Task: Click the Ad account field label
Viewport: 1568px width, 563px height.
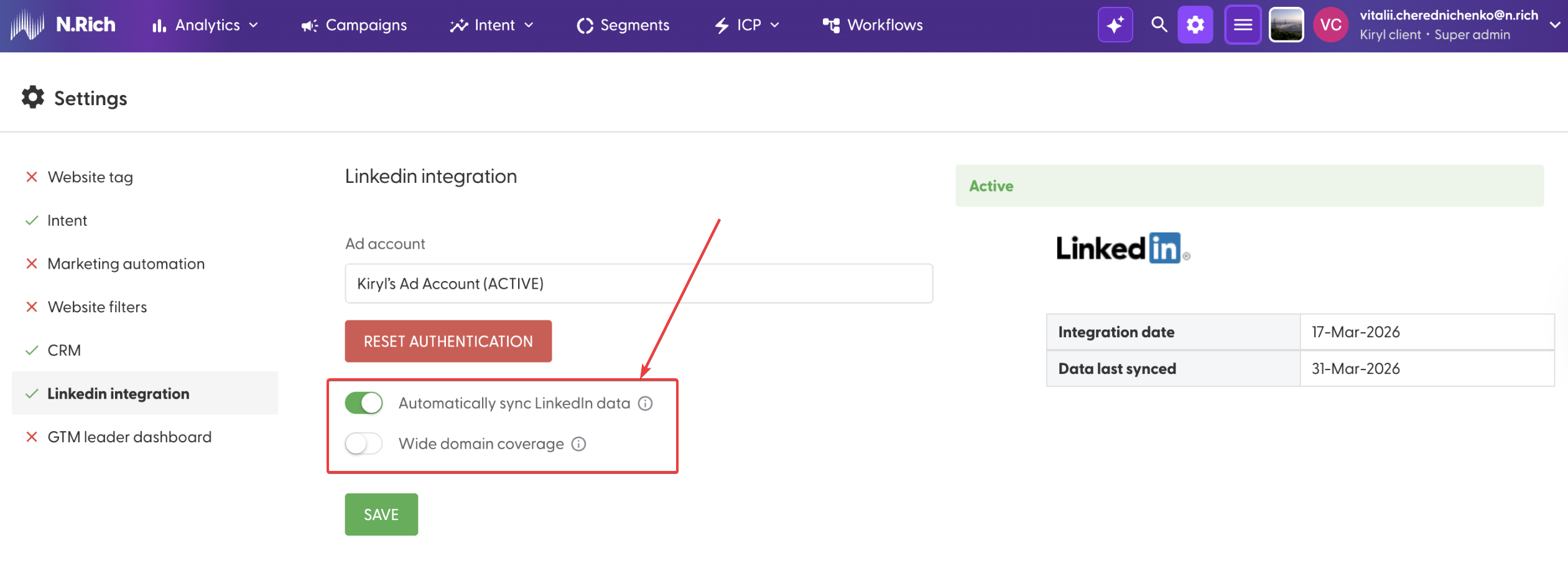Action: click(385, 244)
